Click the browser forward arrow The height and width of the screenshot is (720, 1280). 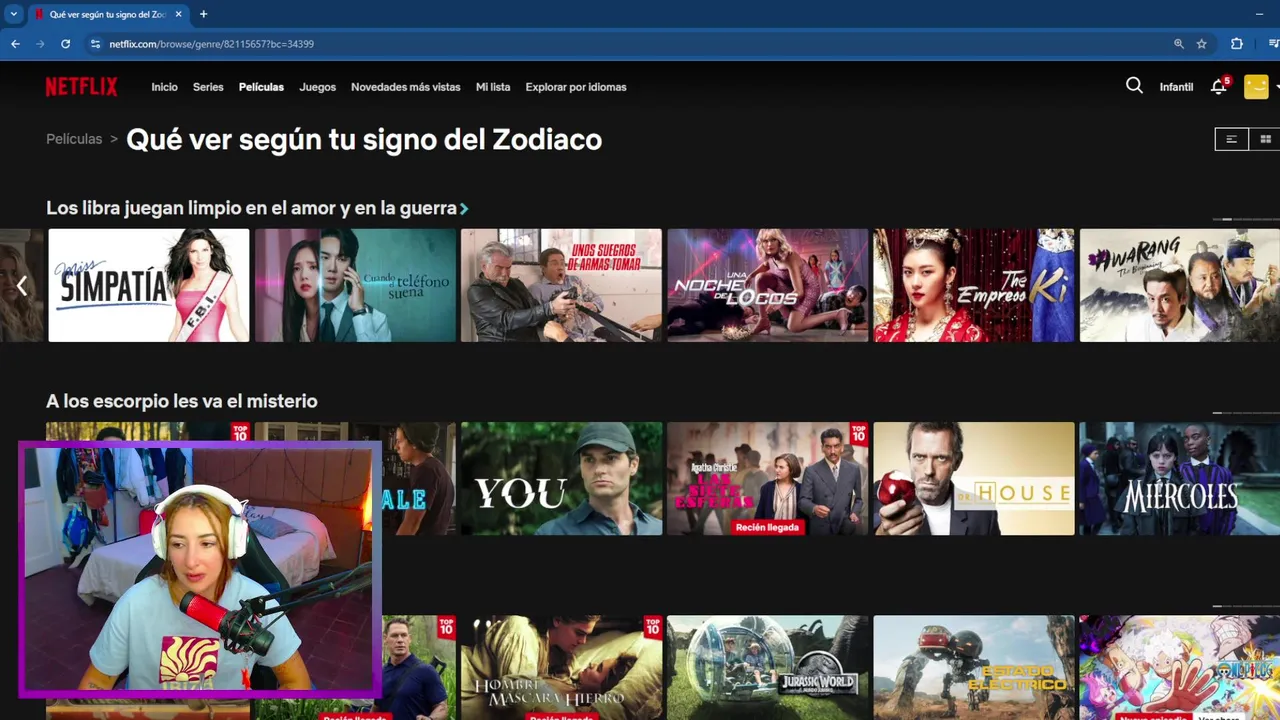coord(41,44)
